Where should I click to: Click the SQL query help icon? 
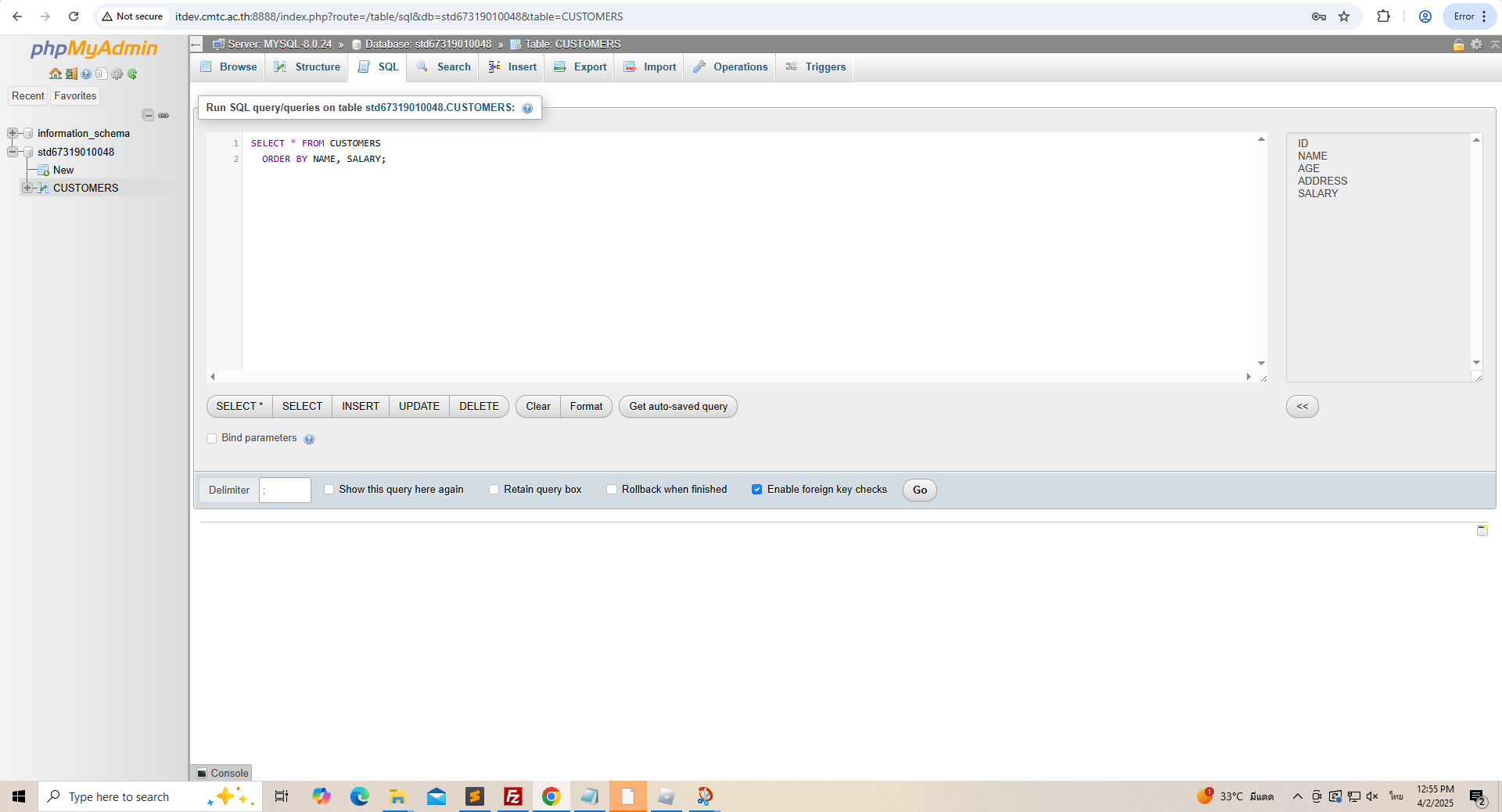pyautogui.click(x=527, y=108)
